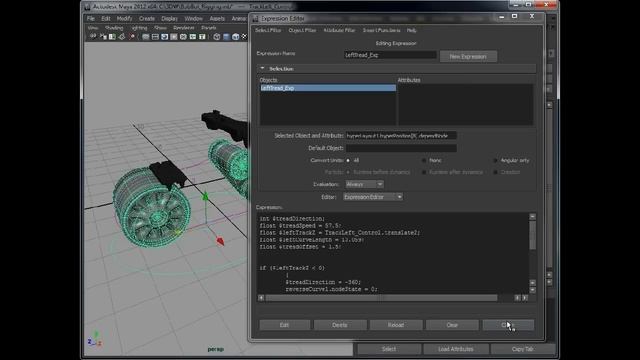
Task: Click the Image Plane icon
Action: coord(122,37)
